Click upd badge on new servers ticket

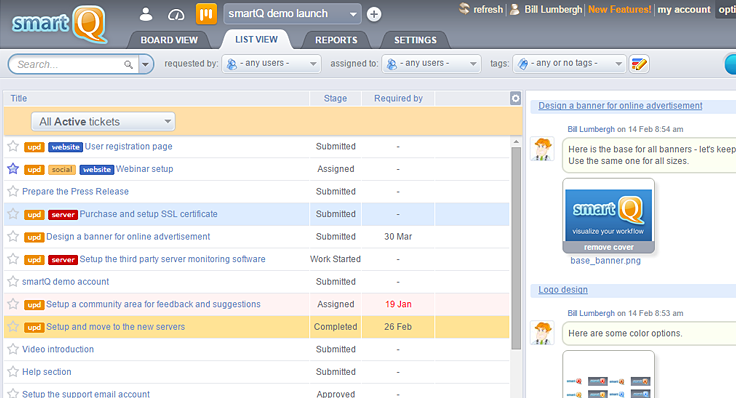click(x=34, y=327)
